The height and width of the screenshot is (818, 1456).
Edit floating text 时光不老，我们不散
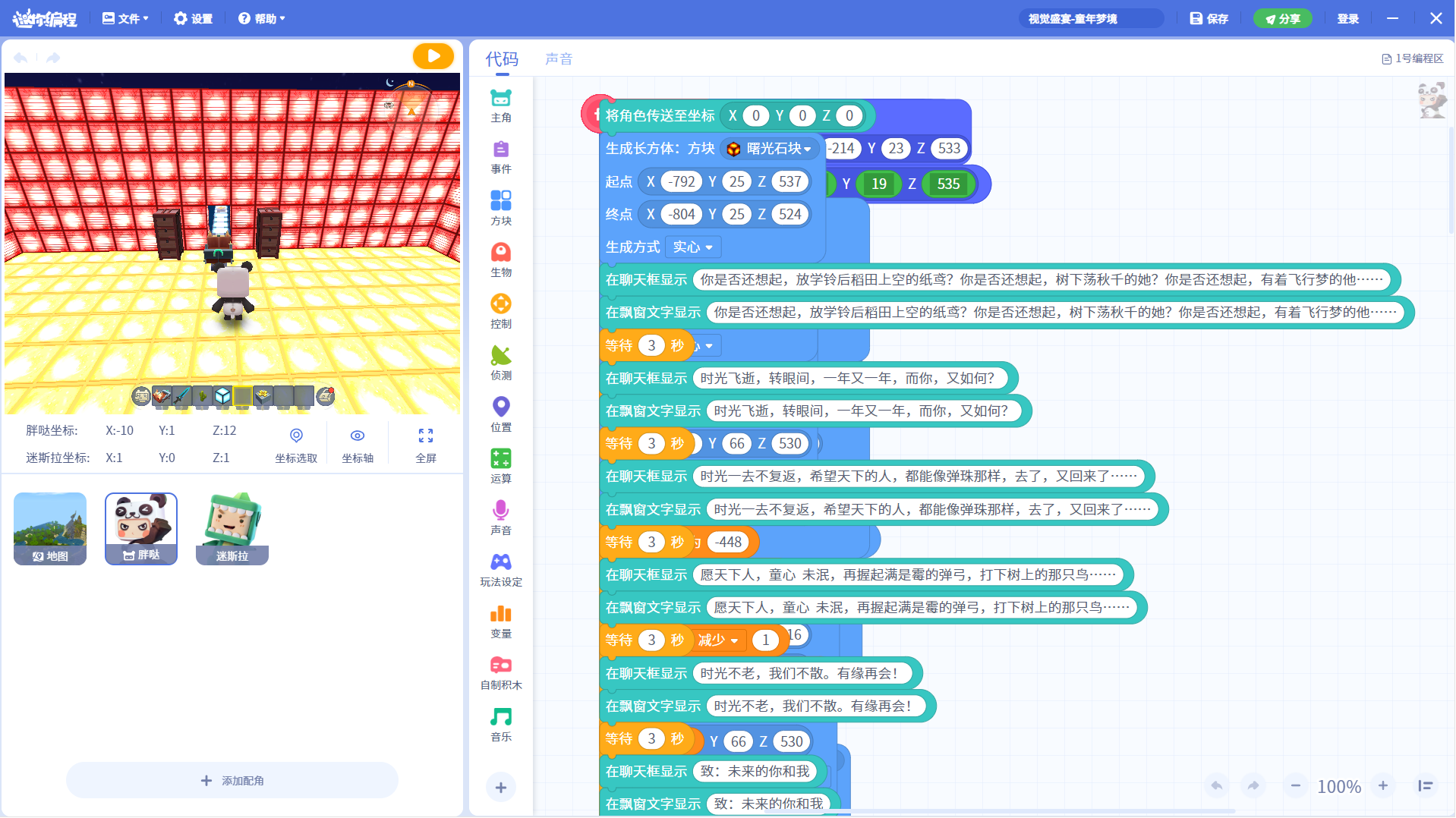pos(817,706)
